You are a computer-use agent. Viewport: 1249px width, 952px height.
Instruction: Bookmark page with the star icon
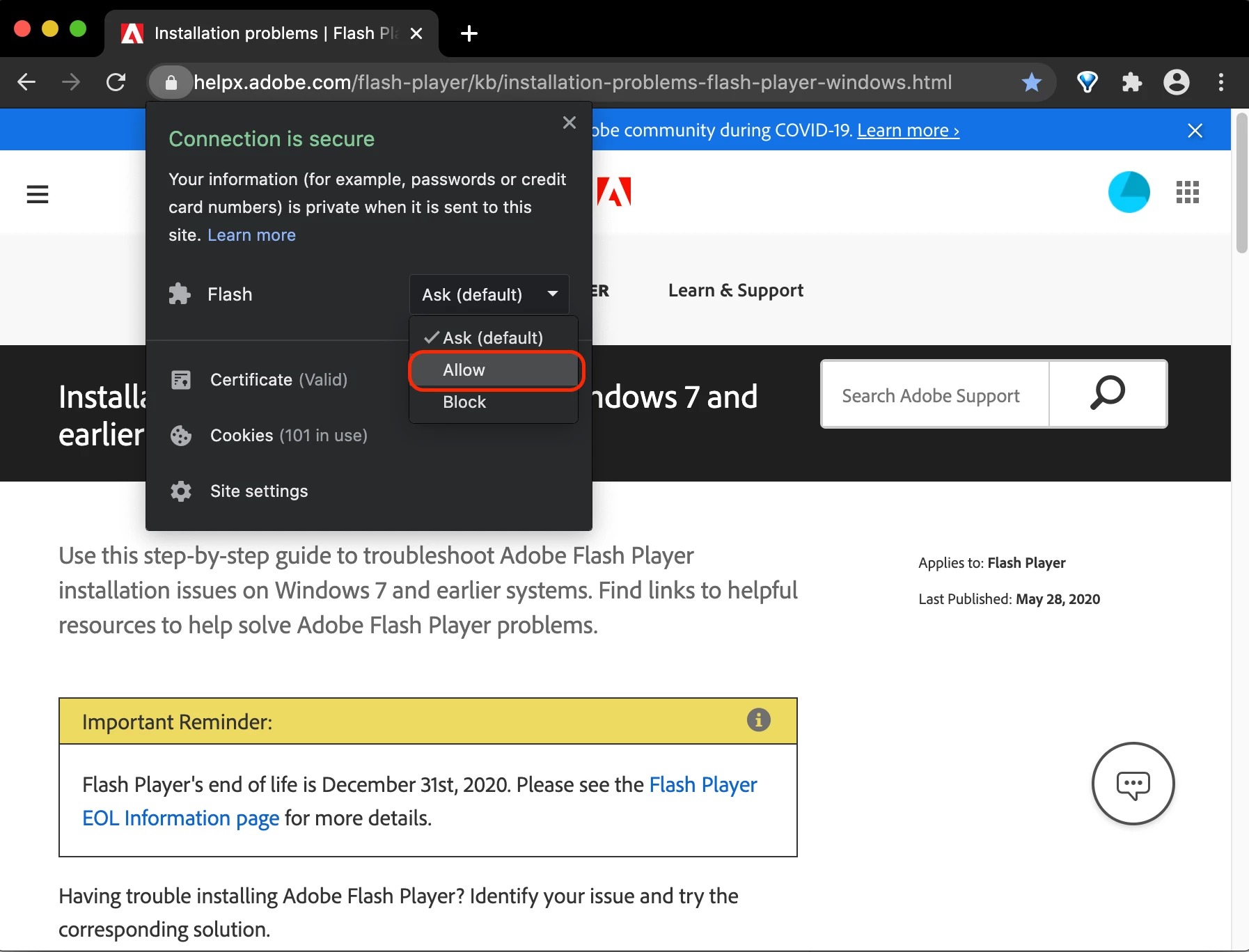[1031, 82]
